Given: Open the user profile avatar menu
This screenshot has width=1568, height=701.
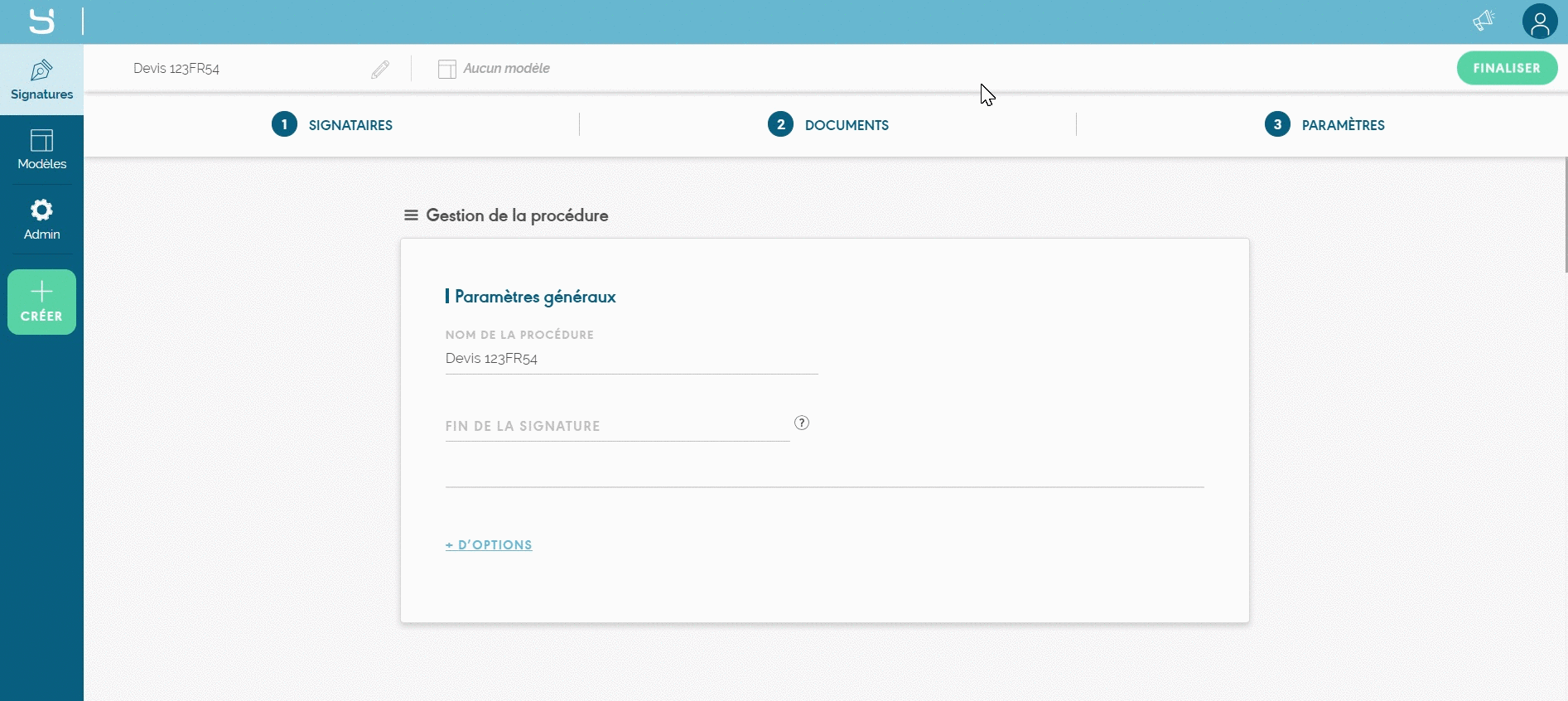Looking at the screenshot, I should click(1540, 22).
